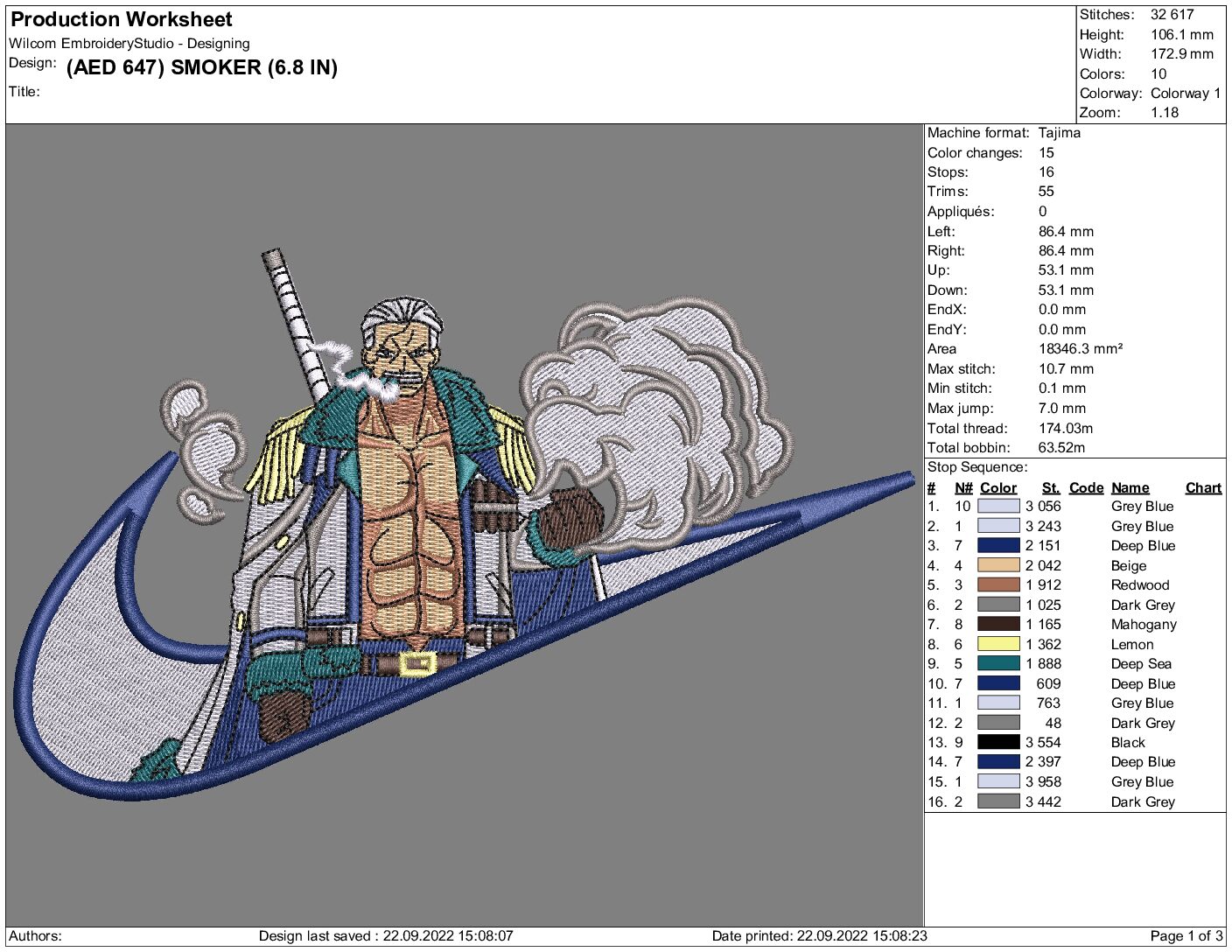The image size is (1232, 952).
Task: Click 'Page 1 of 3' in the footer
Action: [x=1186, y=935]
